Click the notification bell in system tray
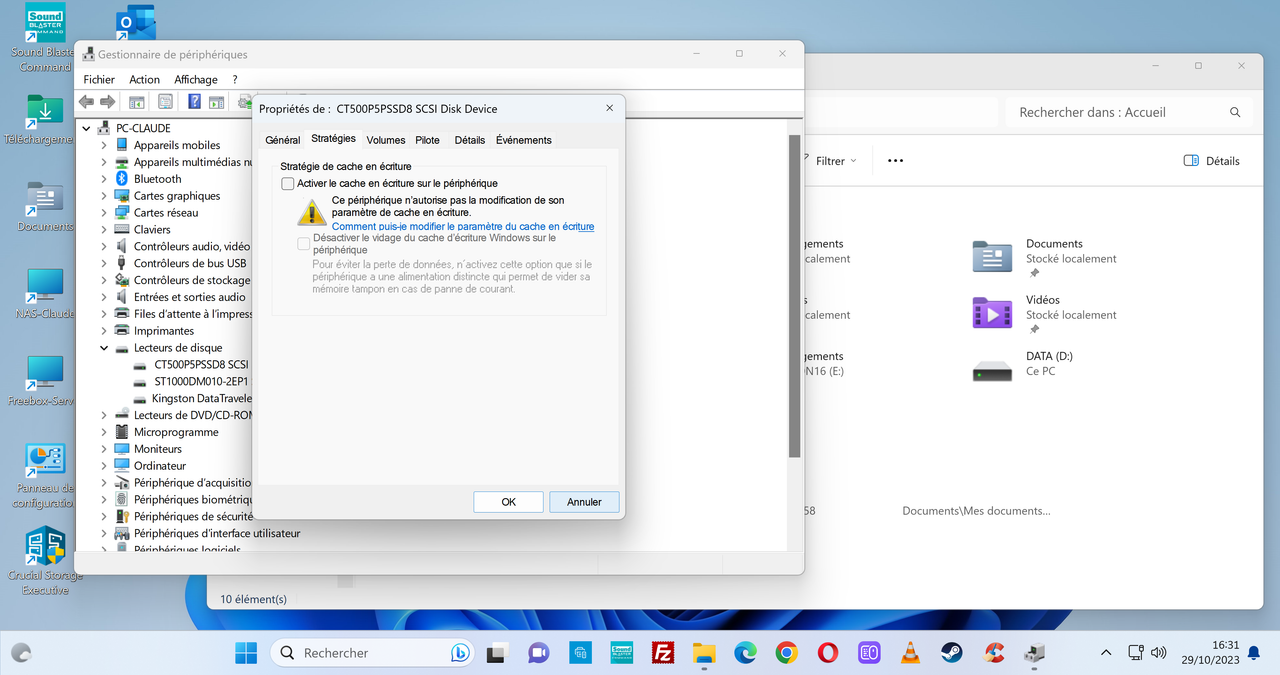 pyautogui.click(x=1252, y=653)
